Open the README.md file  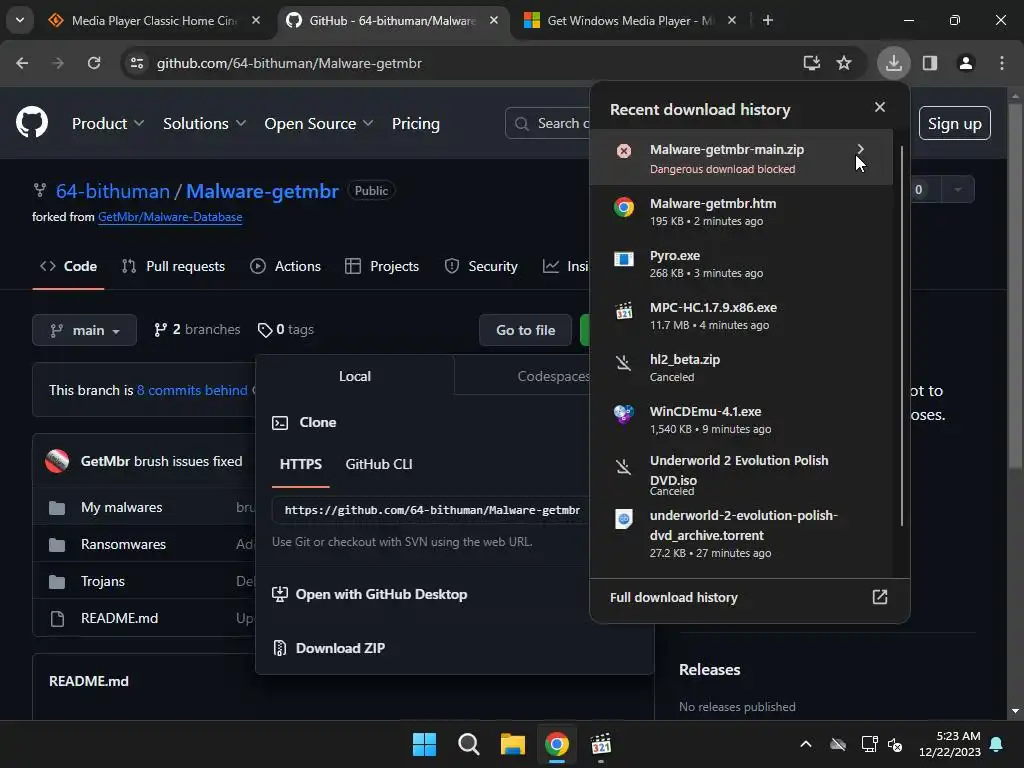(x=120, y=618)
